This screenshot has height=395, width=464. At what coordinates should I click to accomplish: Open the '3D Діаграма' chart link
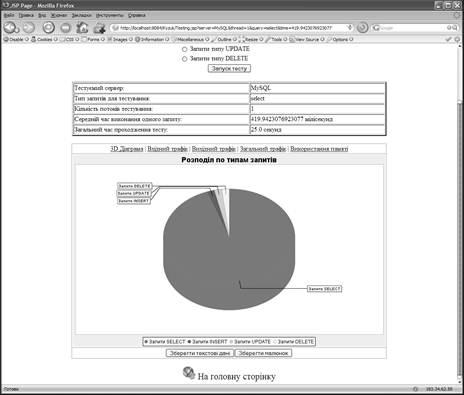[x=127, y=149]
